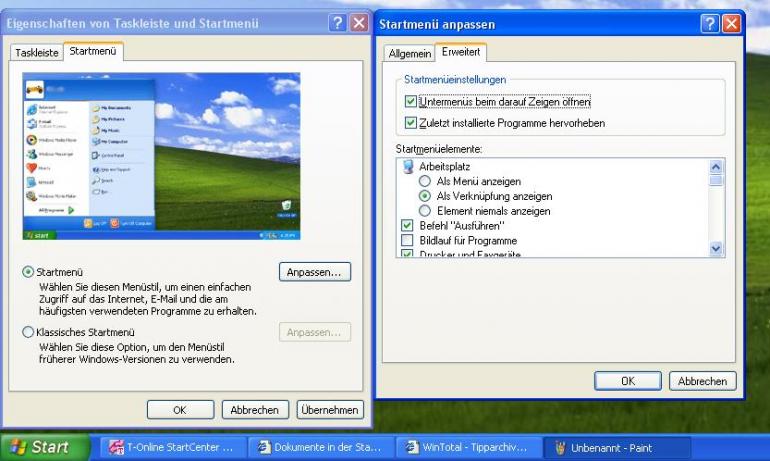The height and width of the screenshot is (461, 770).
Task: Click the Paint taskbar icon
Action: tap(560, 447)
